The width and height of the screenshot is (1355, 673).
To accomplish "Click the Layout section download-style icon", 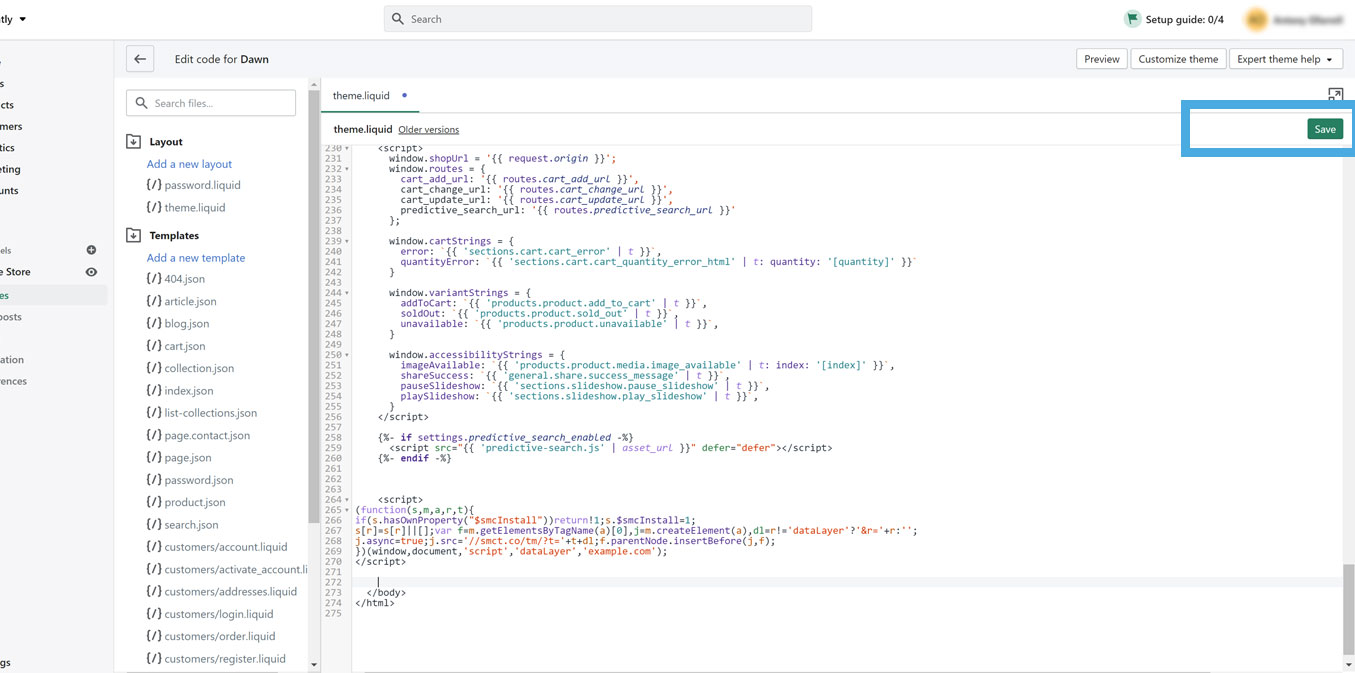I will (132, 141).
